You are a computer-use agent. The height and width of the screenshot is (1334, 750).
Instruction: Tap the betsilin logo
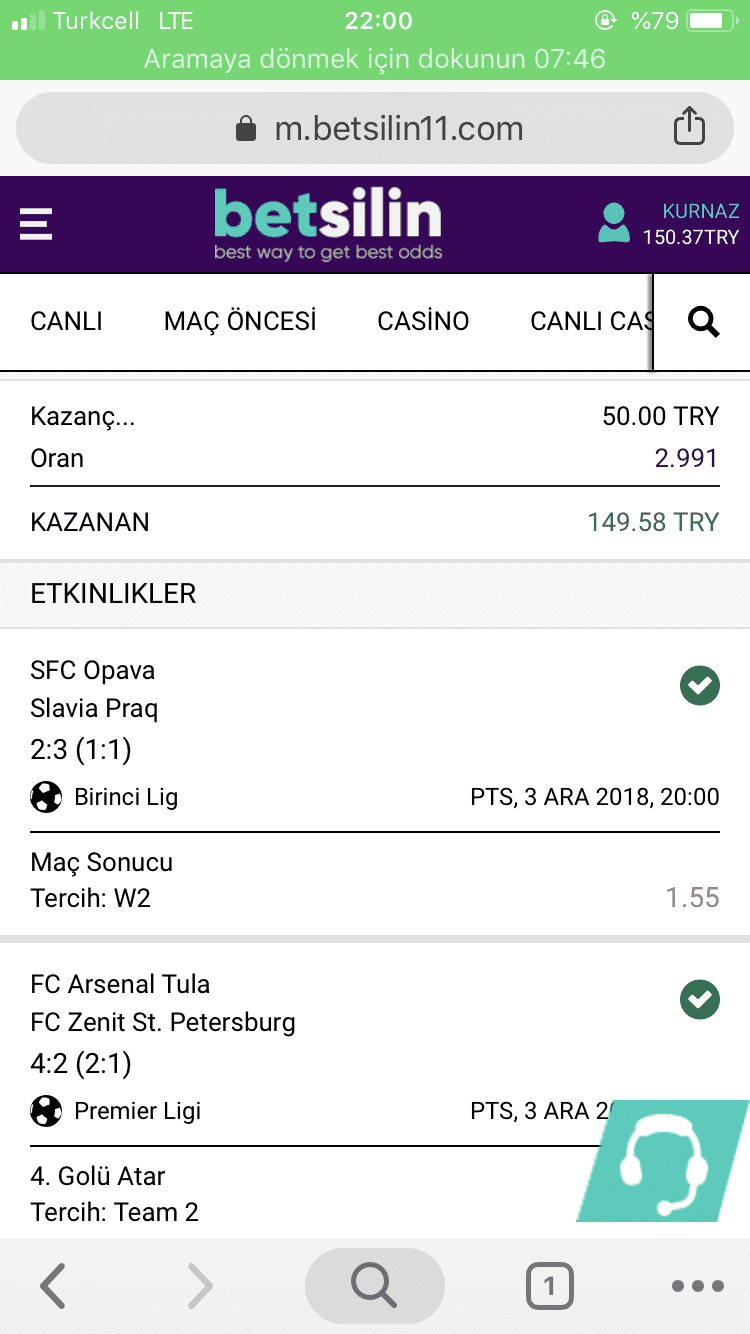tap(328, 225)
